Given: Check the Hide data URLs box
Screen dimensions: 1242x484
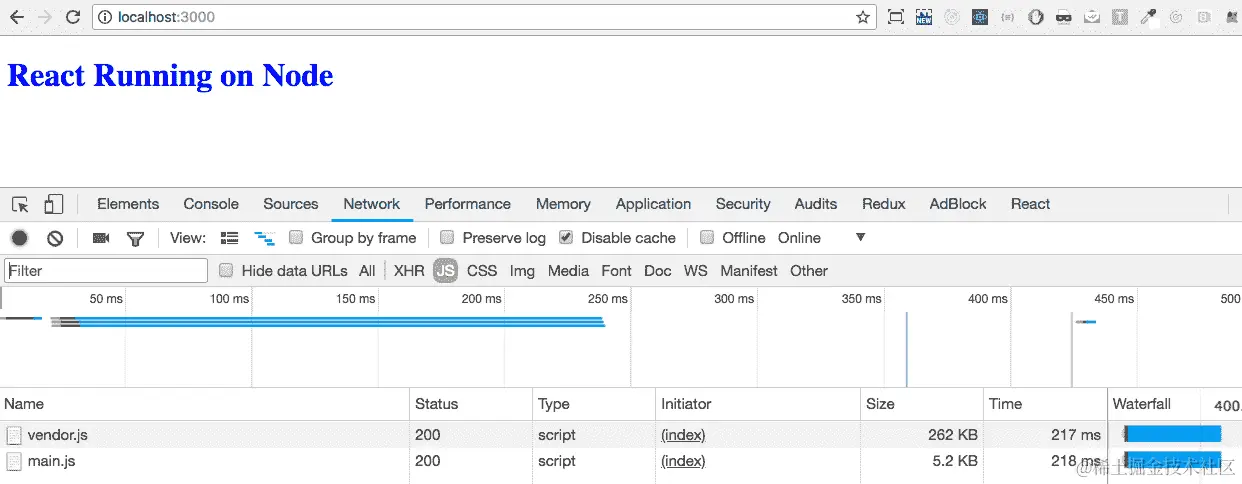Looking at the screenshot, I should [226, 271].
